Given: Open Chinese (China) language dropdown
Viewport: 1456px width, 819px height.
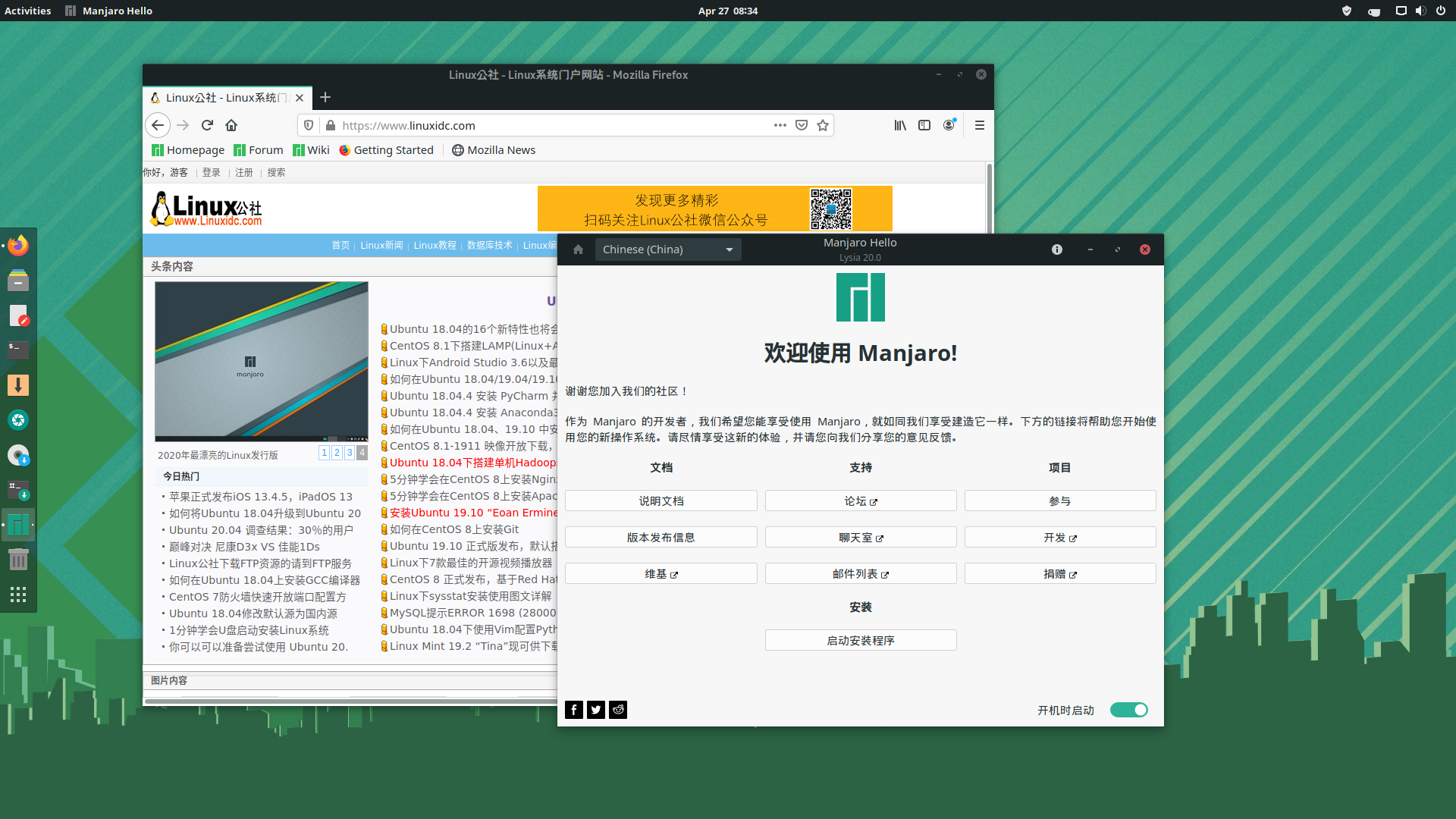Looking at the screenshot, I should coord(668,249).
